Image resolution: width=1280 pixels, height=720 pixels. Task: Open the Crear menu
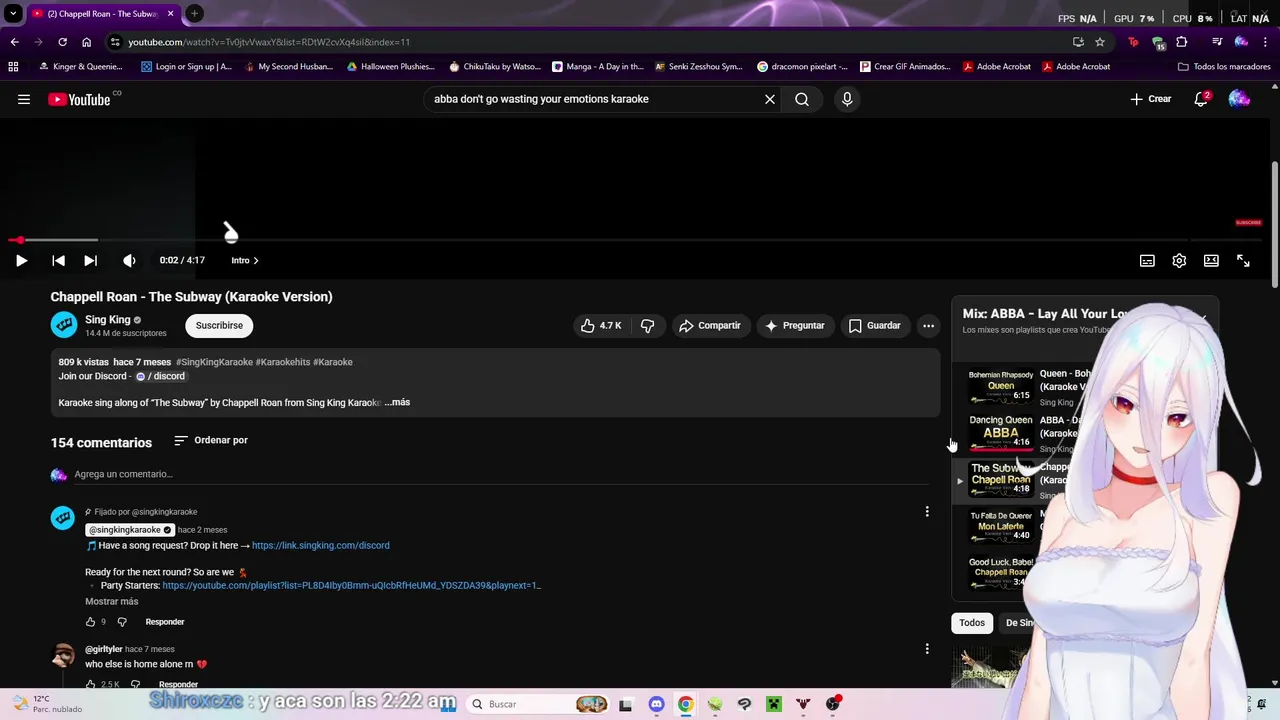pyautogui.click(x=1150, y=99)
